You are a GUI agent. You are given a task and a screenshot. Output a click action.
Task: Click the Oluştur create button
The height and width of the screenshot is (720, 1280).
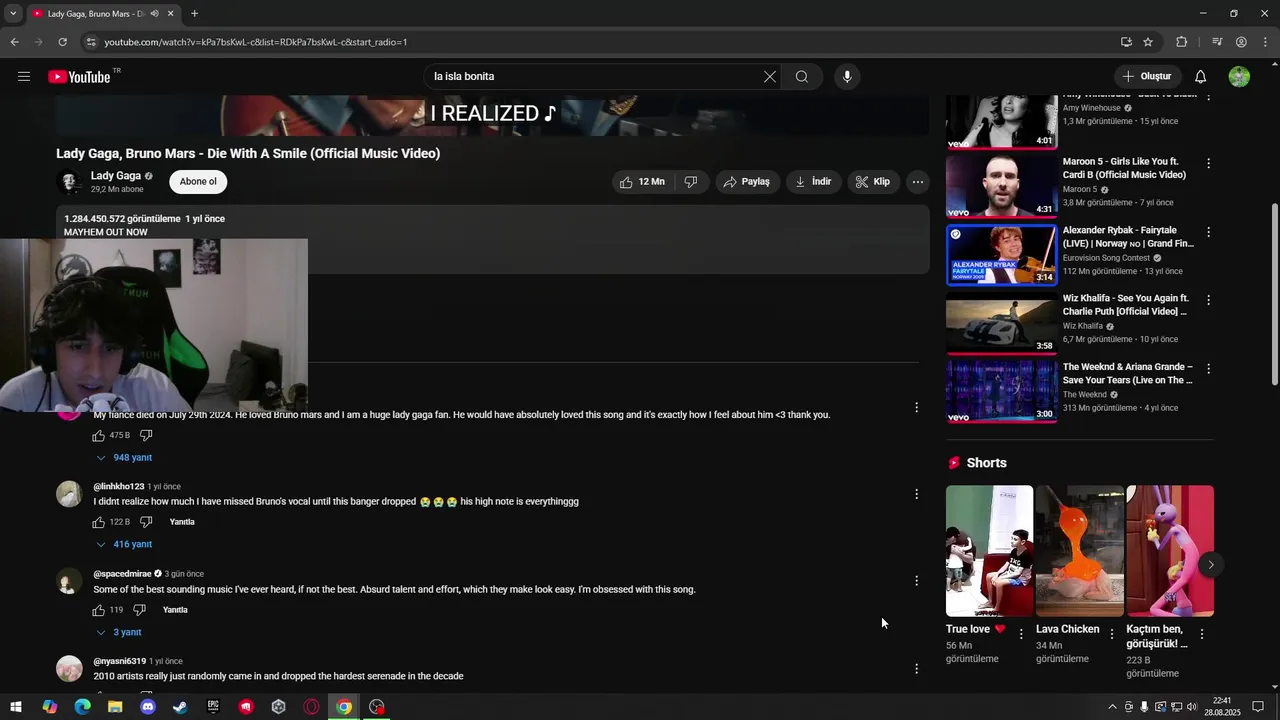click(x=1147, y=77)
